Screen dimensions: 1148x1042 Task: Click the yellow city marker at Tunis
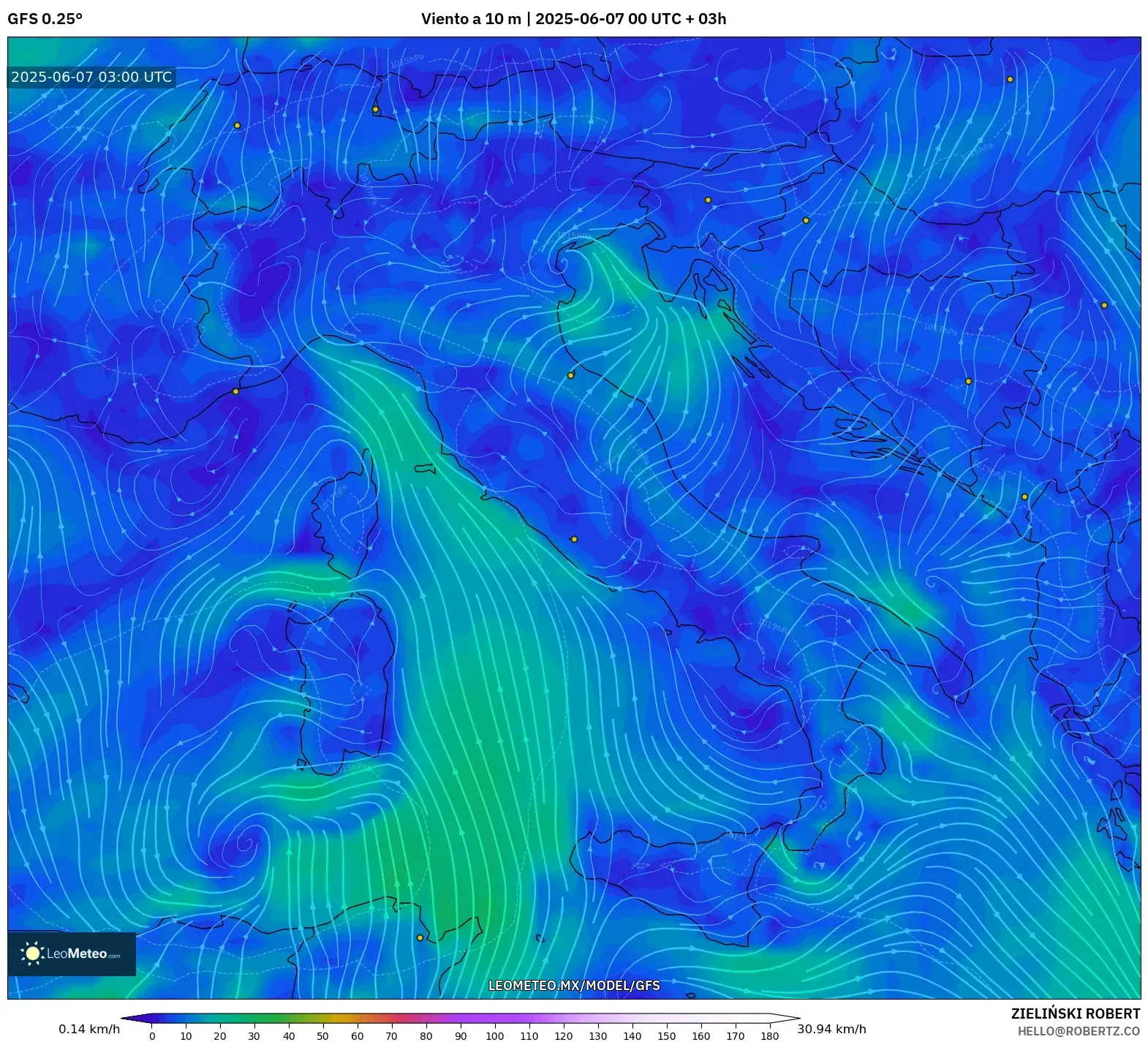[x=420, y=937]
